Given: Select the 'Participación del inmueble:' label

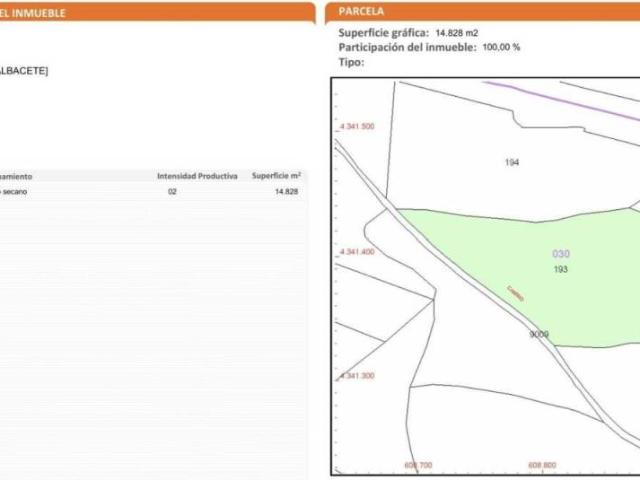Looking at the screenshot, I should 407,47.
